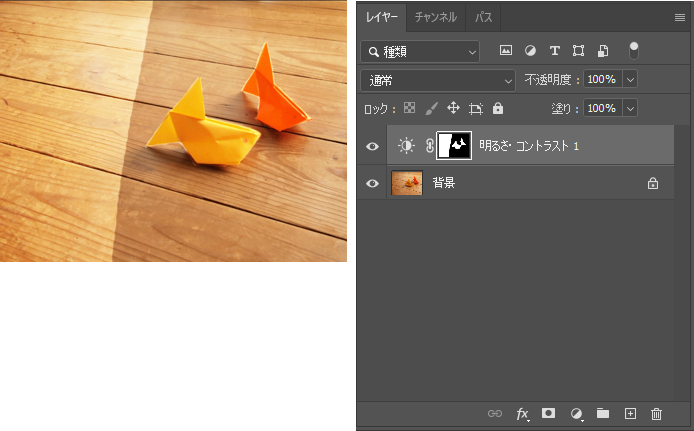
Task: Click the adjustment layer filter icon
Action: (530, 50)
